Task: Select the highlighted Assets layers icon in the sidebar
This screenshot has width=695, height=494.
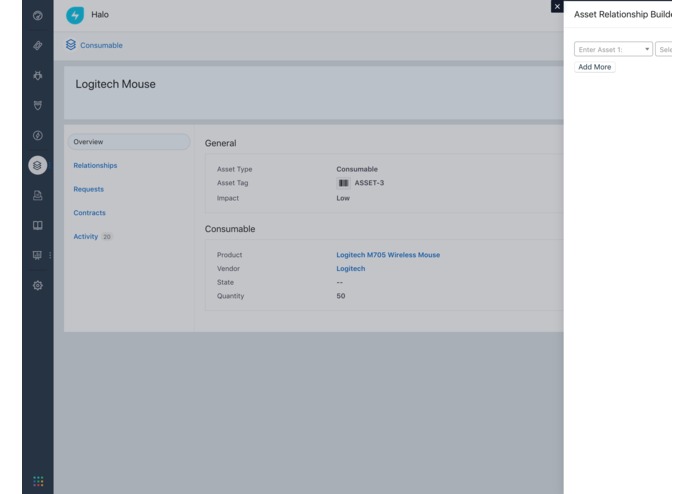Action: point(38,165)
